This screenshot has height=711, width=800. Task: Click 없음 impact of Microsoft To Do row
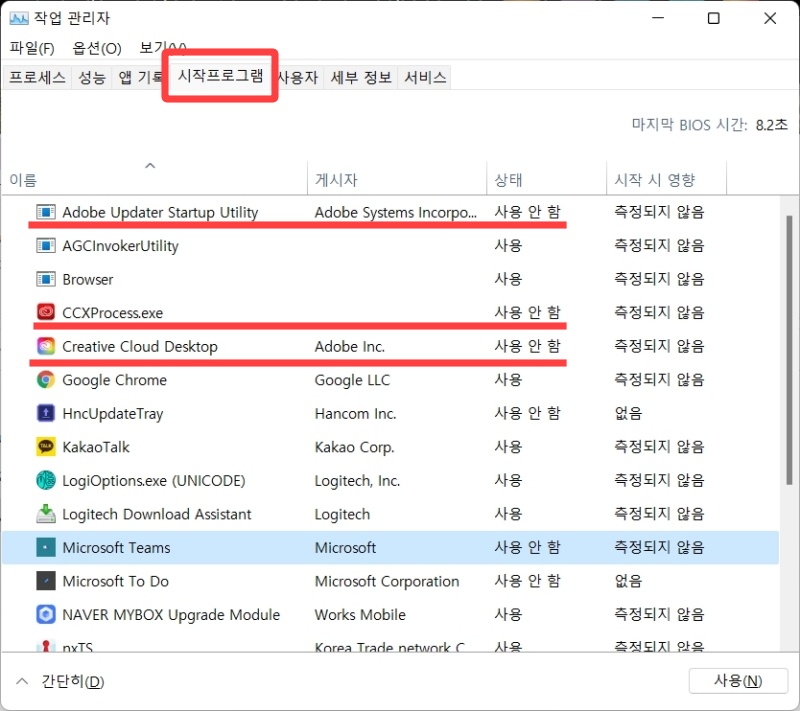click(x=628, y=580)
